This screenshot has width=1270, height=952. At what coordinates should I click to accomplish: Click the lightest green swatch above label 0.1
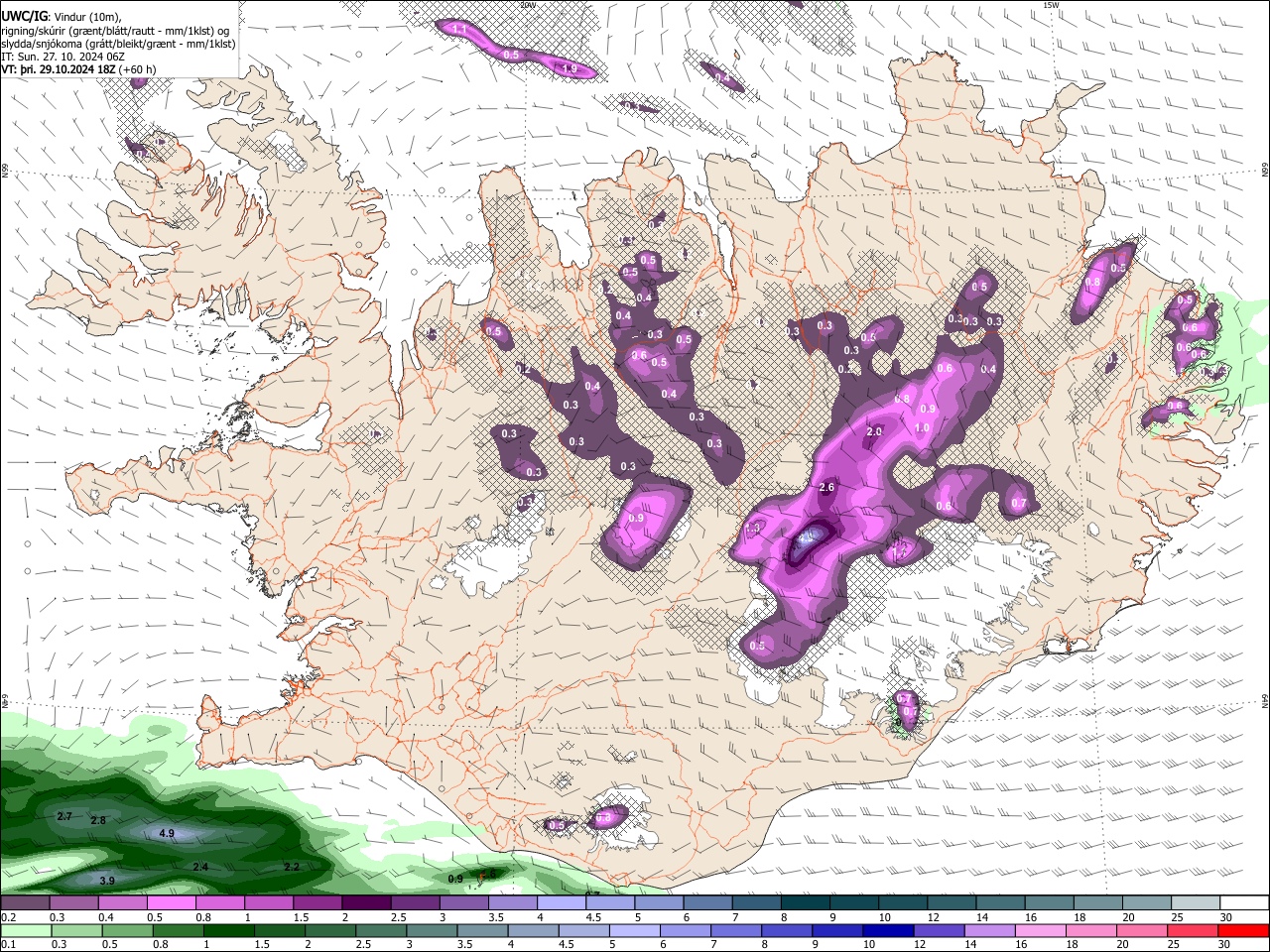point(26,930)
